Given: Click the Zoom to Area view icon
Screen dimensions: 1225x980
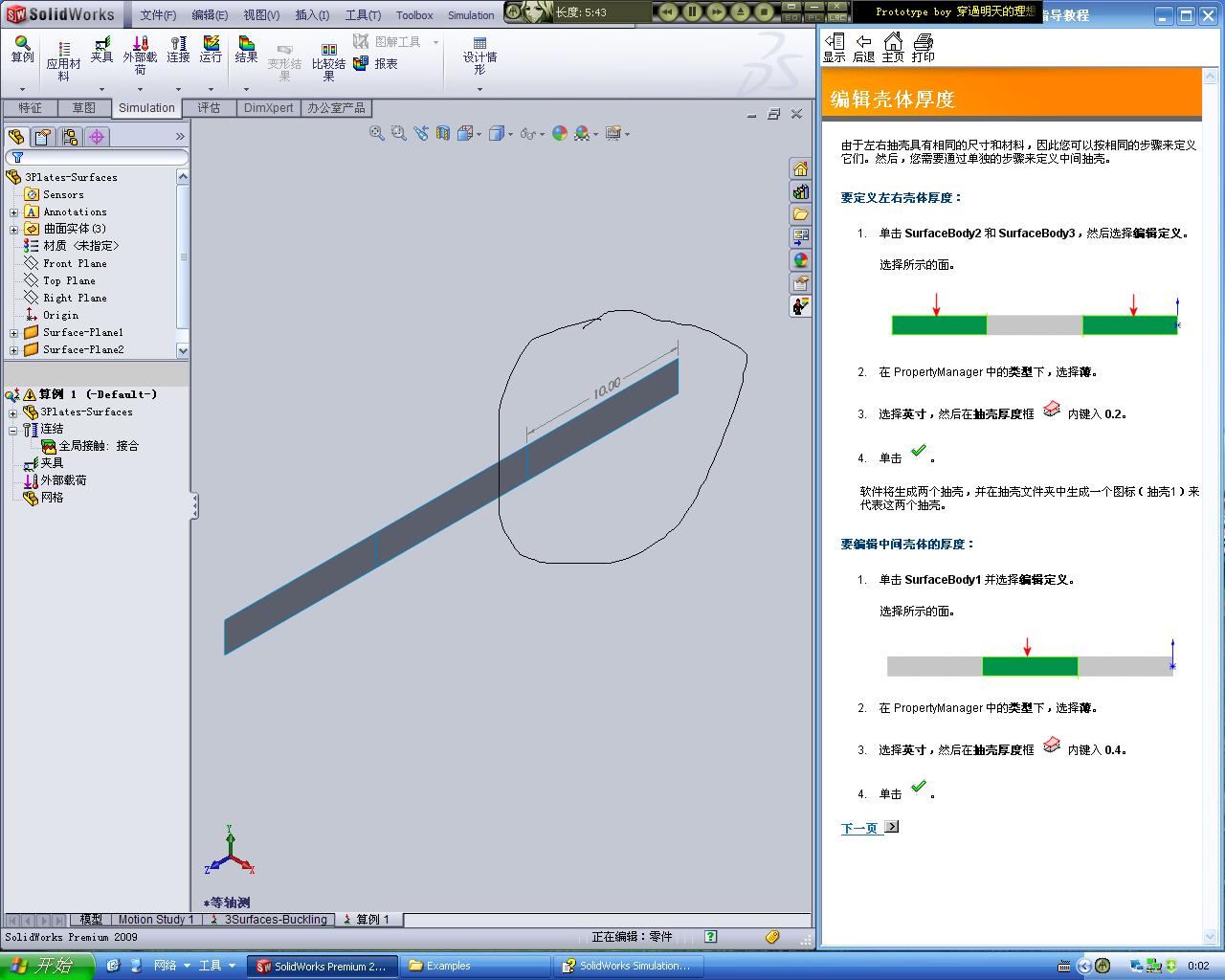Looking at the screenshot, I should [399, 134].
